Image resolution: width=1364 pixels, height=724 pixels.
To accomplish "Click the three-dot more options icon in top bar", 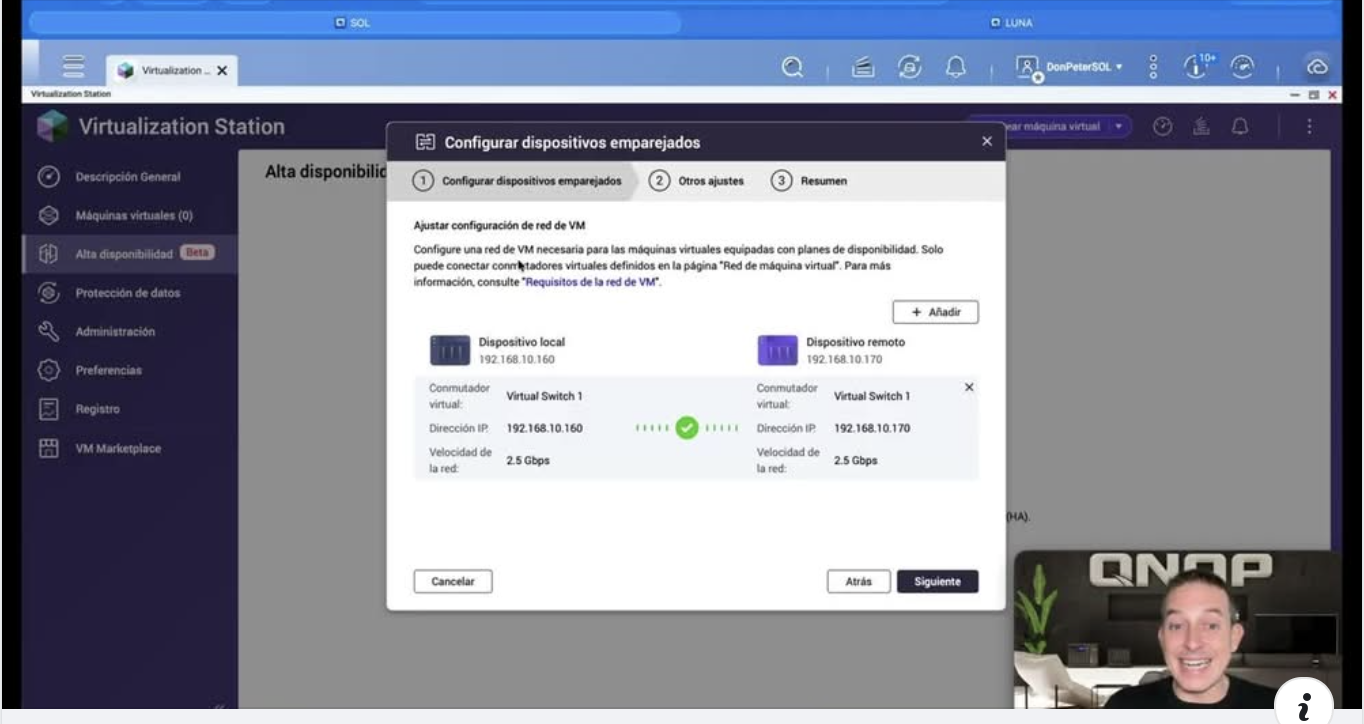I will click(1153, 67).
